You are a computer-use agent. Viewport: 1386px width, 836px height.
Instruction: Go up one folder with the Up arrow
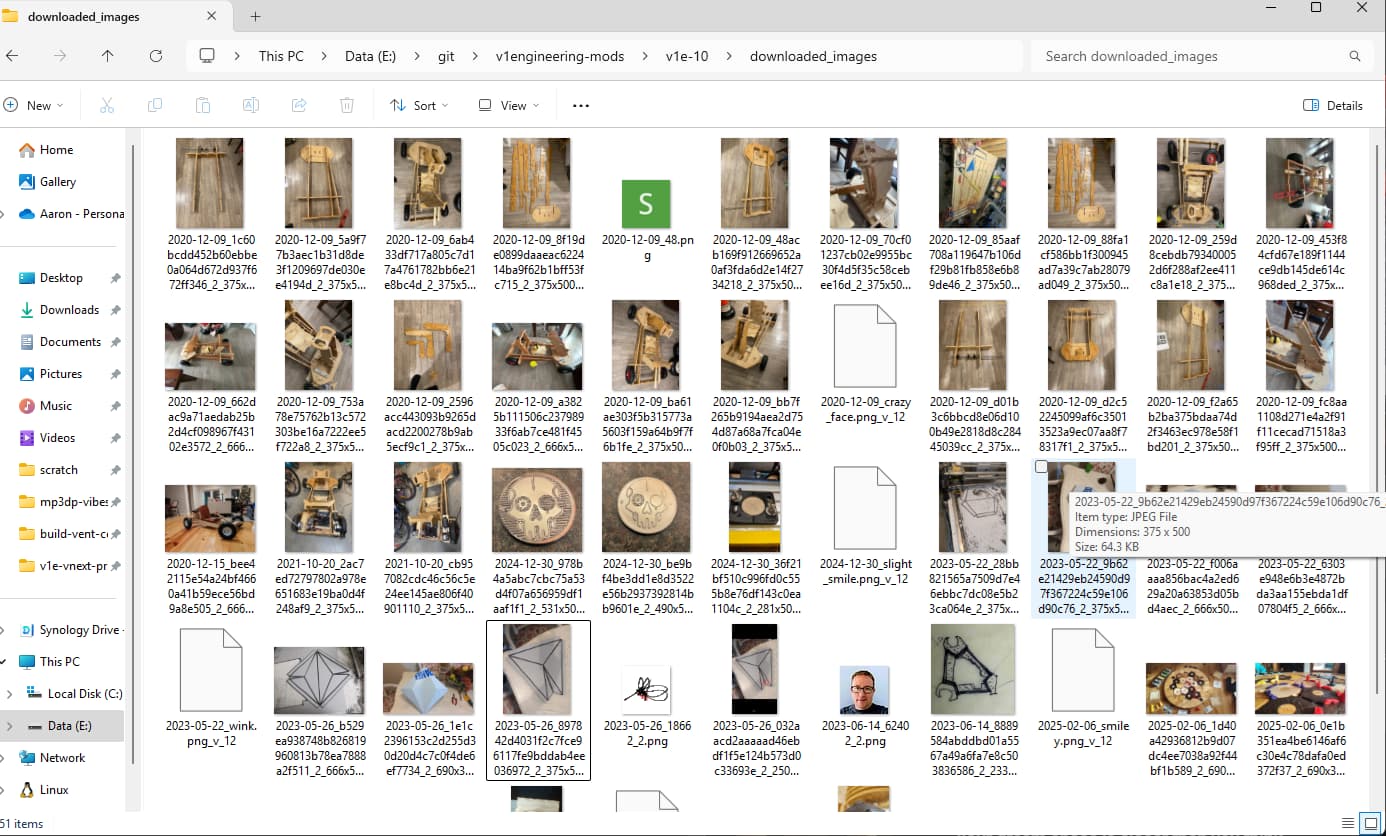(x=108, y=56)
